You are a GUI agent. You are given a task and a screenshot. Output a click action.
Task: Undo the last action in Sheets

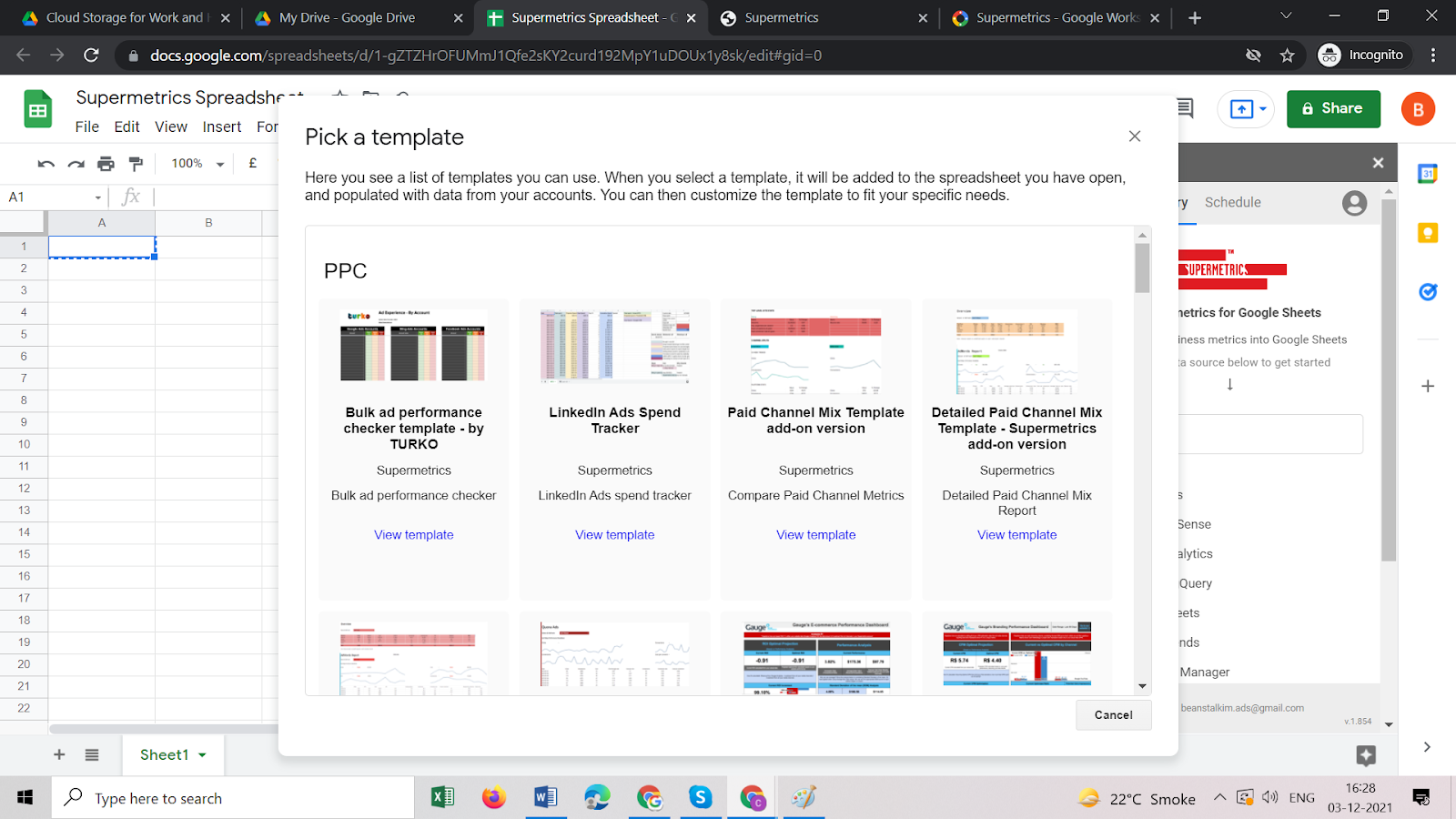[46, 164]
